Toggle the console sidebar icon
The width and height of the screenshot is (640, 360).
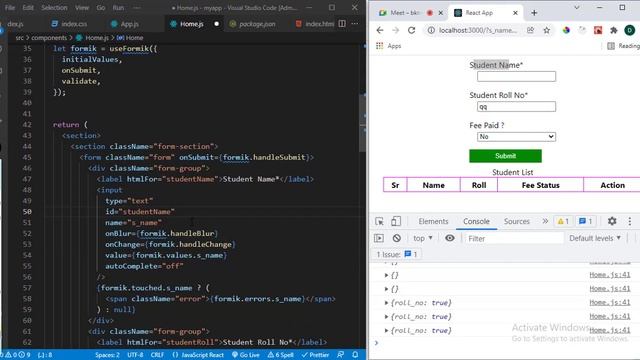pos(379,238)
